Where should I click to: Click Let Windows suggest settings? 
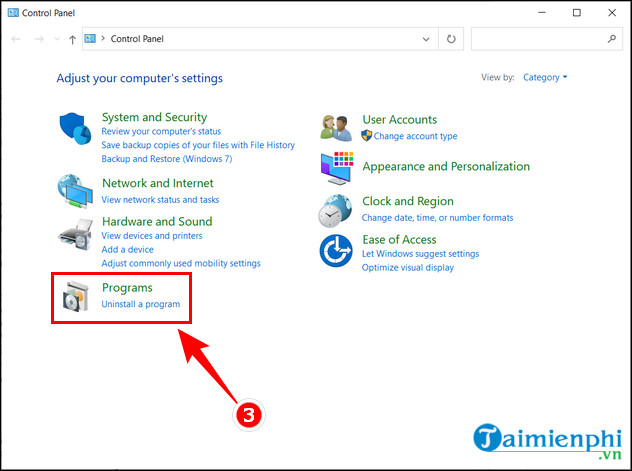point(420,254)
